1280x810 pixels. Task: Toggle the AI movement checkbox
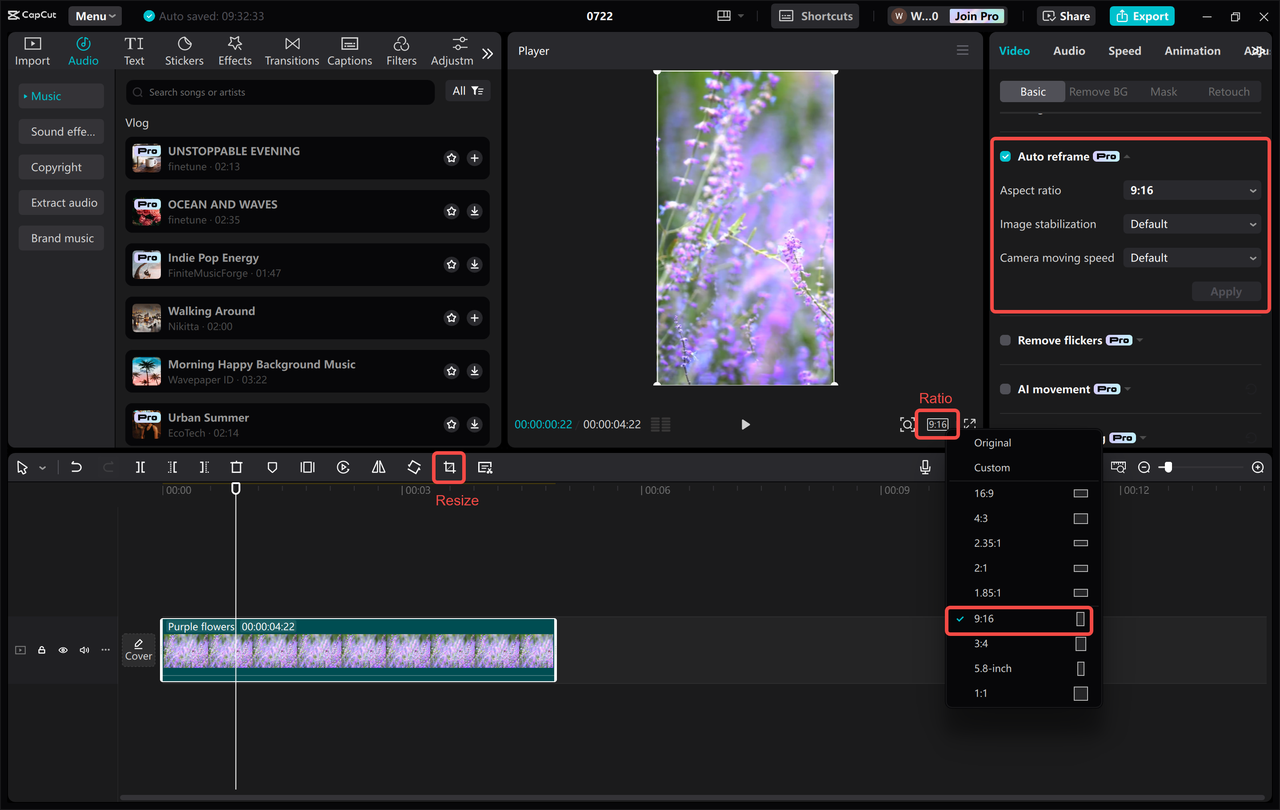(1004, 389)
